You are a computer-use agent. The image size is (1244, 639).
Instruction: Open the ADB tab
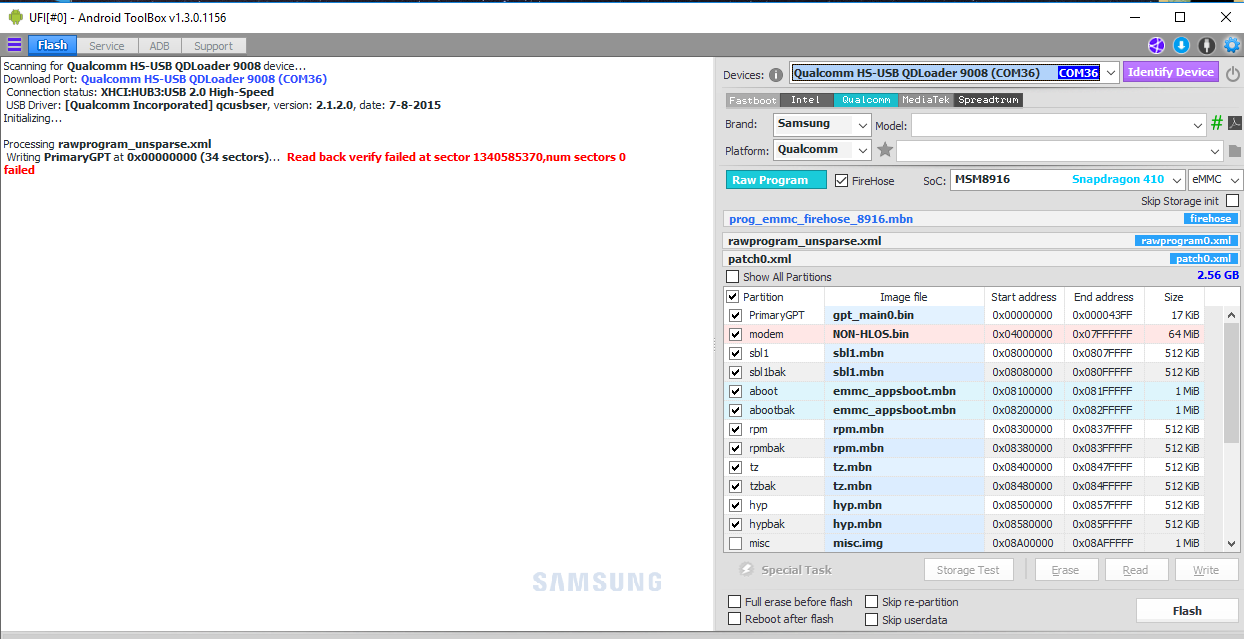[x=160, y=46]
